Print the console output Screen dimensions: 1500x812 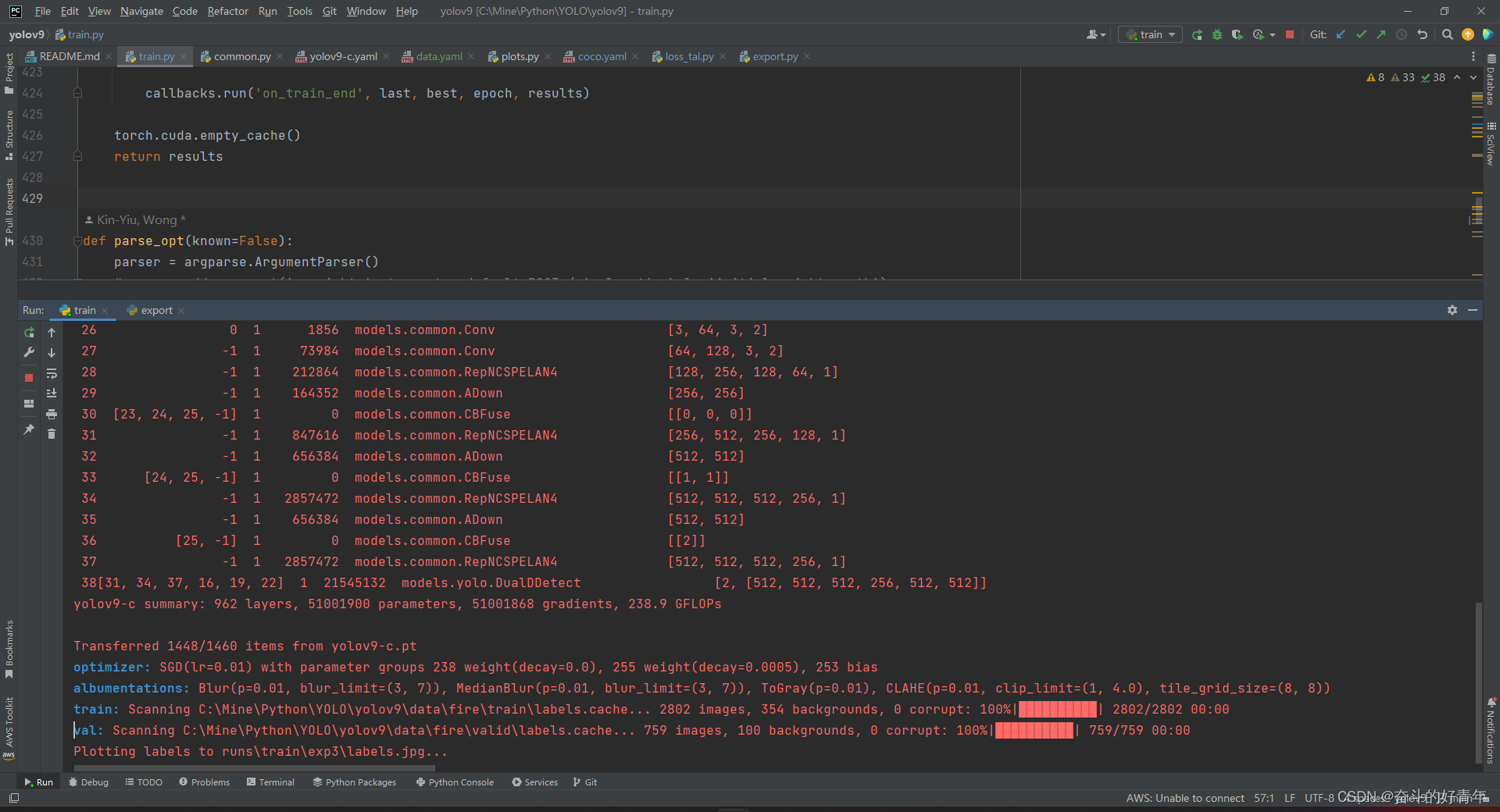(x=52, y=414)
